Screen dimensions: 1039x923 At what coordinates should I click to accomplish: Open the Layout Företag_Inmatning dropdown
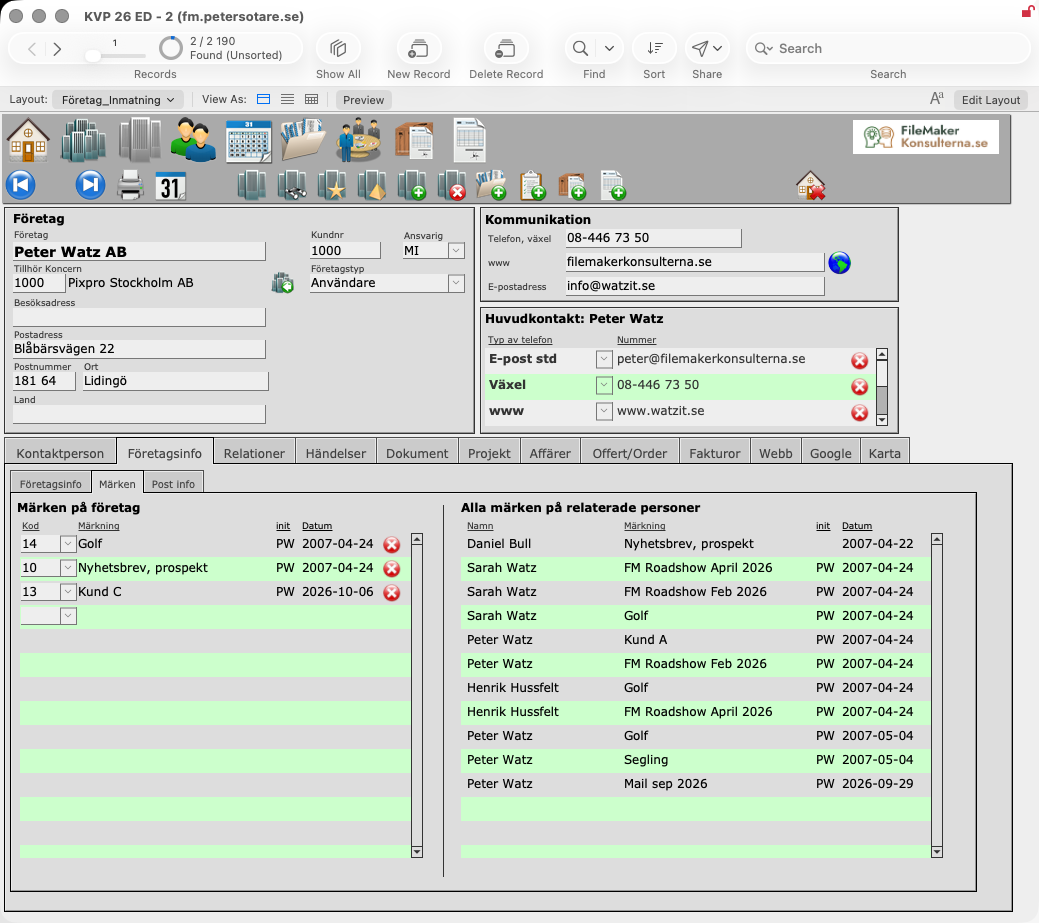pos(119,100)
